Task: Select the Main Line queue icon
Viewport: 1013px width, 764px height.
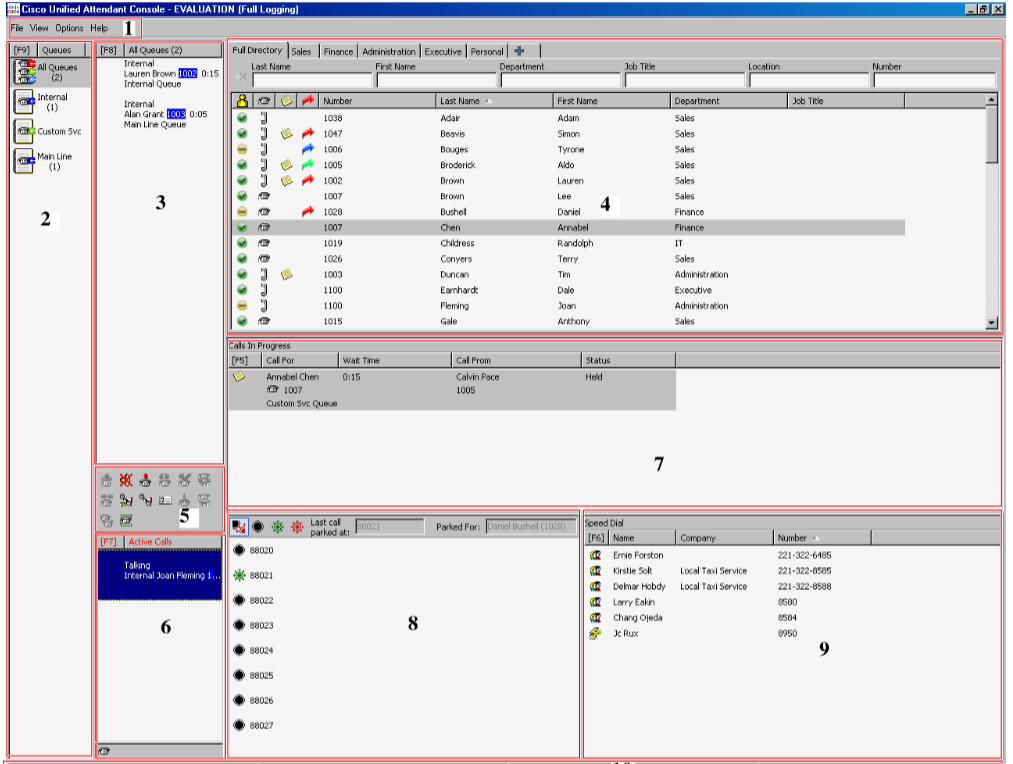Action: [x=24, y=161]
